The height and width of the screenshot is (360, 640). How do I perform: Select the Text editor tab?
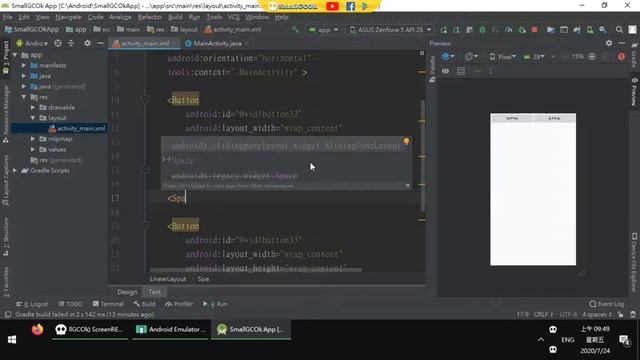click(154, 292)
